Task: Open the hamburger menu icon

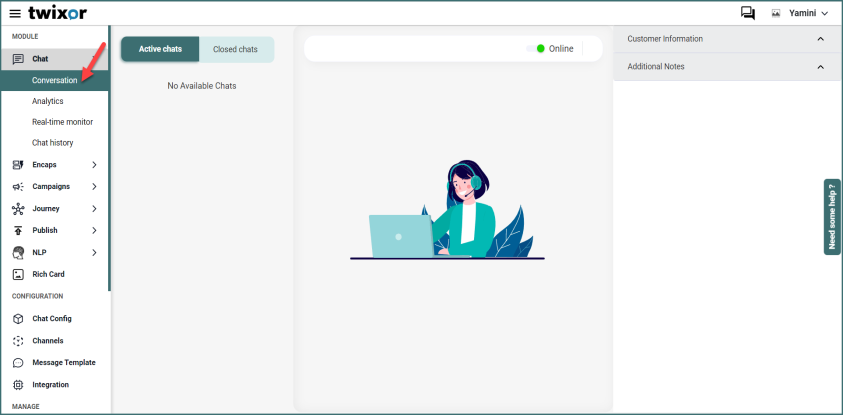Action: pyautogui.click(x=14, y=13)
